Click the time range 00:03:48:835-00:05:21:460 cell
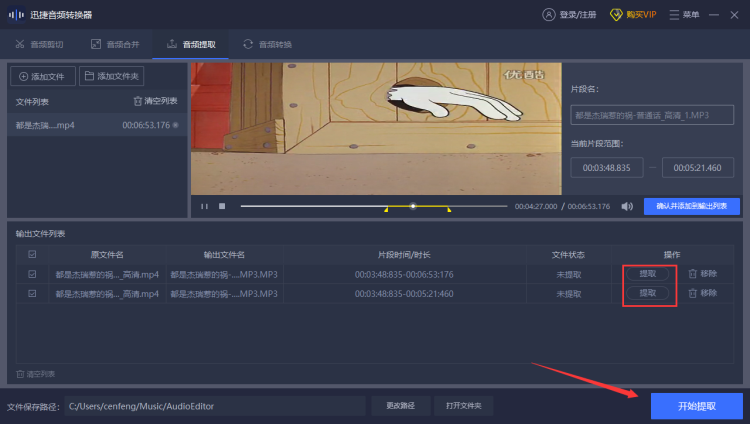Viewport: 750px width, 424px height. tap(404, 294)
